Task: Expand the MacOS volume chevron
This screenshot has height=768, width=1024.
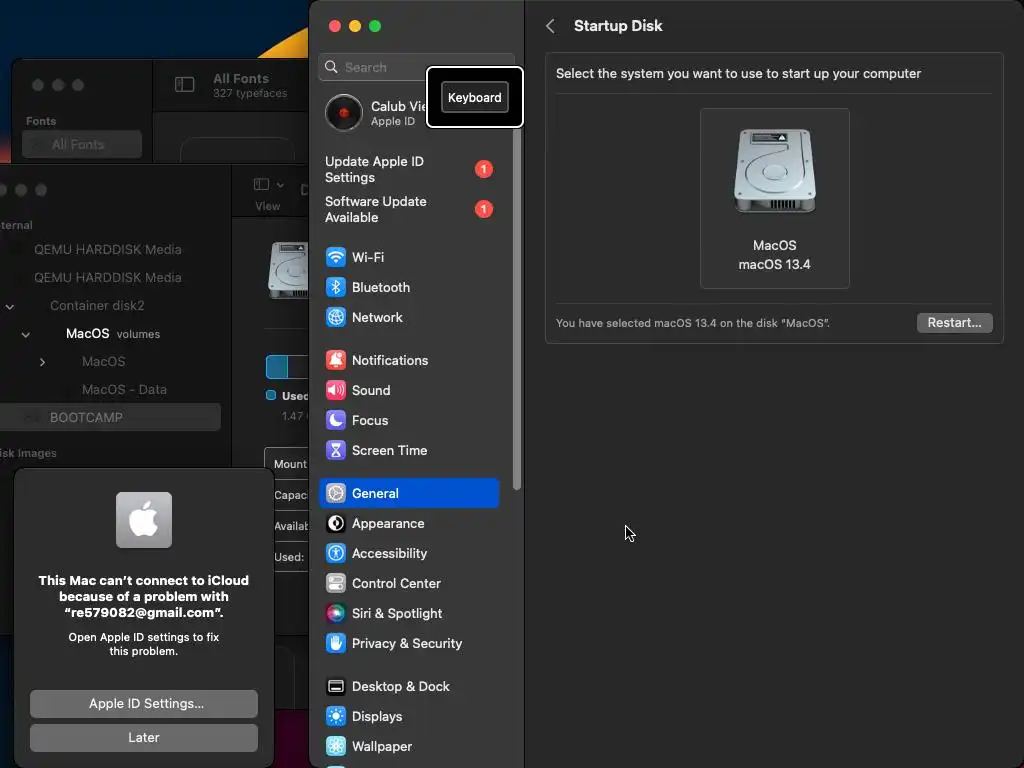Action: [x=42, y=362]
